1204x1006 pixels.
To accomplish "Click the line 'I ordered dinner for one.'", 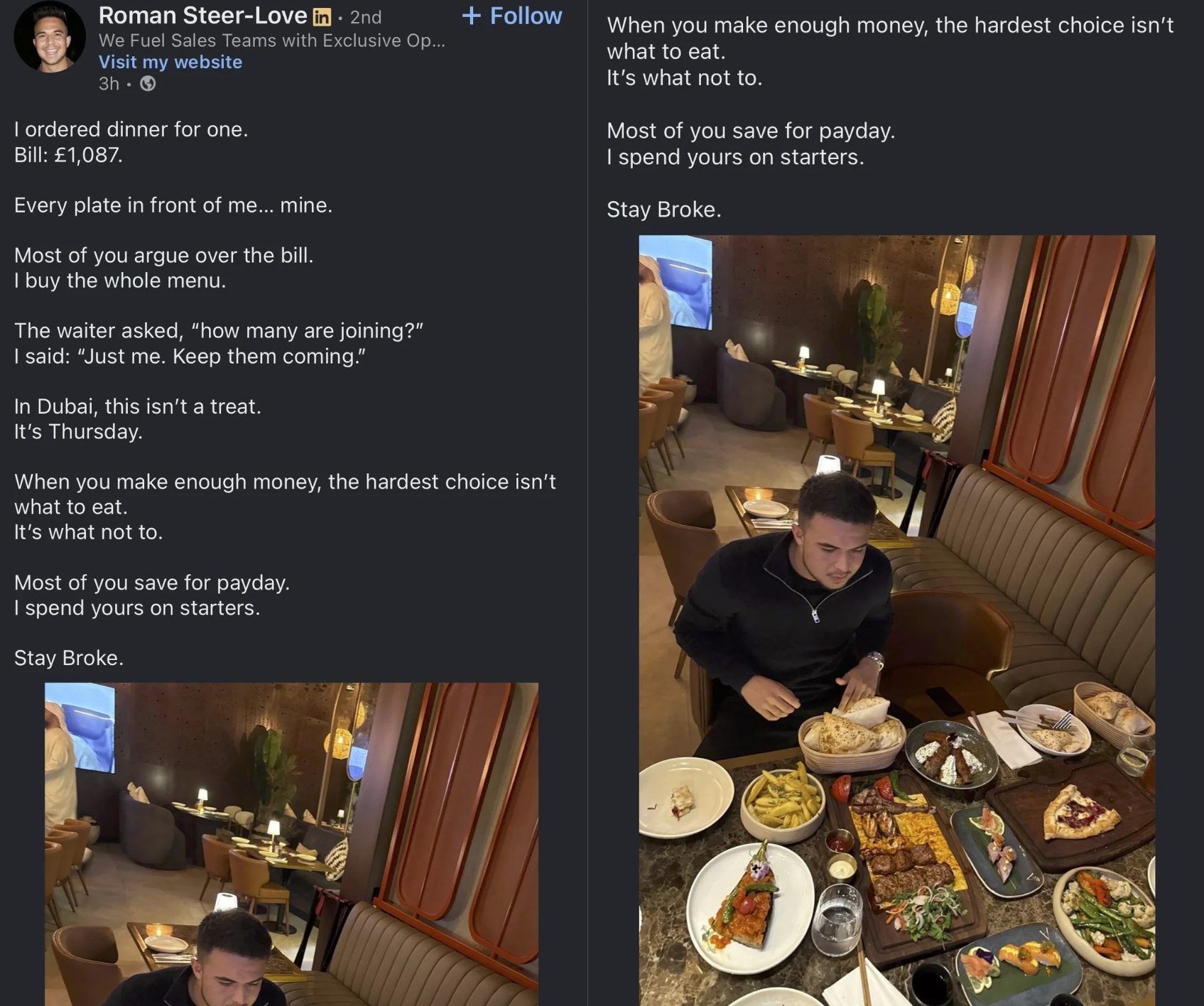I will pyautogui.click(x=131, y=129).
